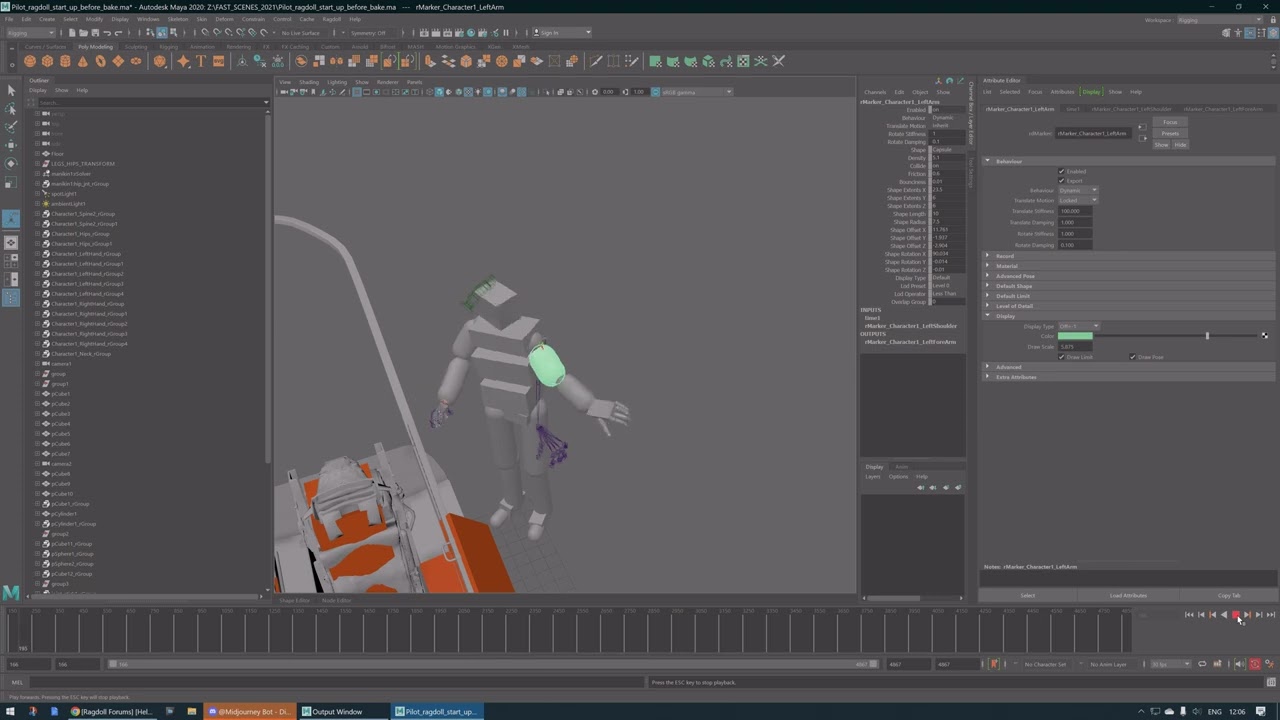This screenshot has width=1280, height=720.
Task: Click the select output connection icon beside rdMarker
Action: (1142, 138)
